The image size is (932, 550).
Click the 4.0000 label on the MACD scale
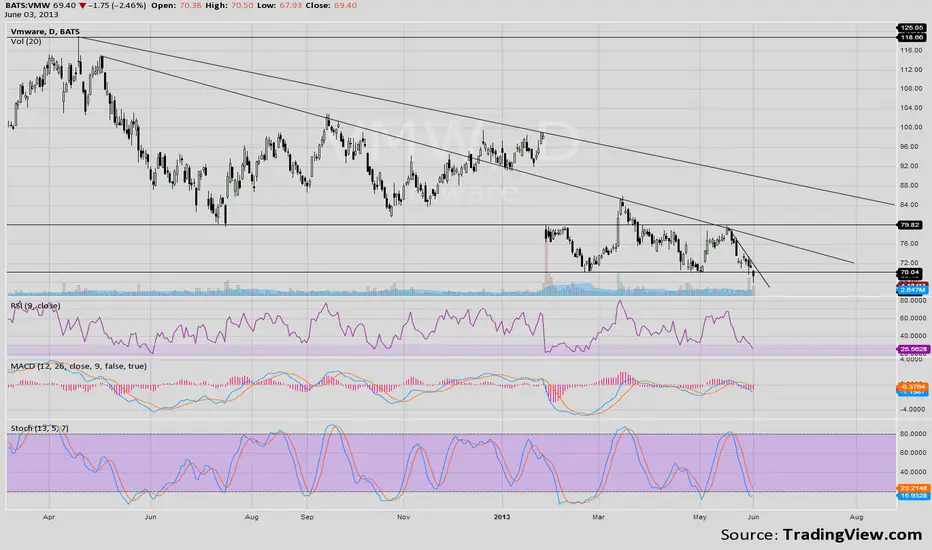click(x=911, y=359)
